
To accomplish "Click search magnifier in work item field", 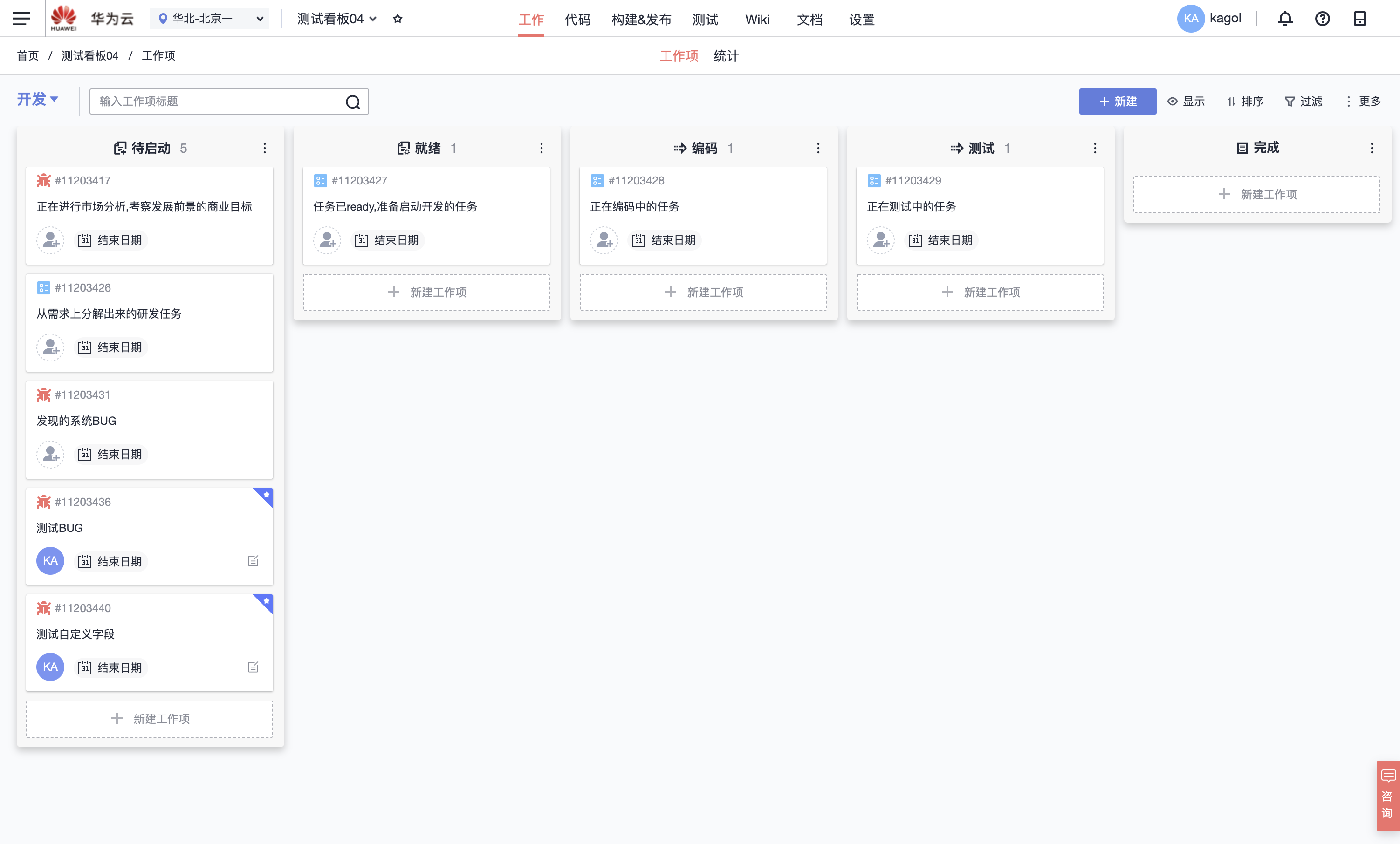I will (353, 102).
